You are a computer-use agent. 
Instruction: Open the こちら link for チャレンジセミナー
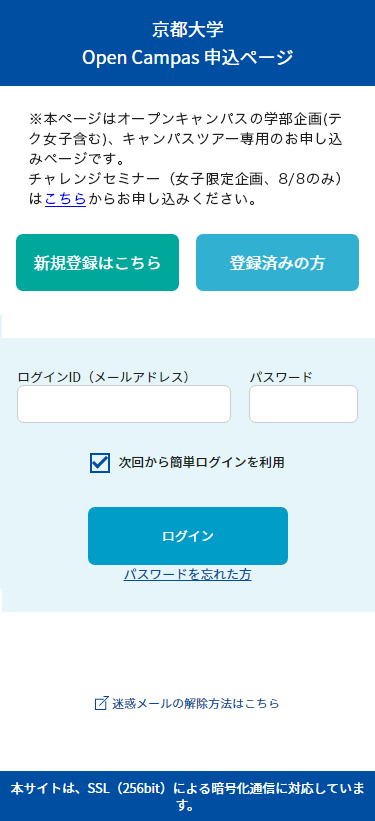click(x=65, y=199)
